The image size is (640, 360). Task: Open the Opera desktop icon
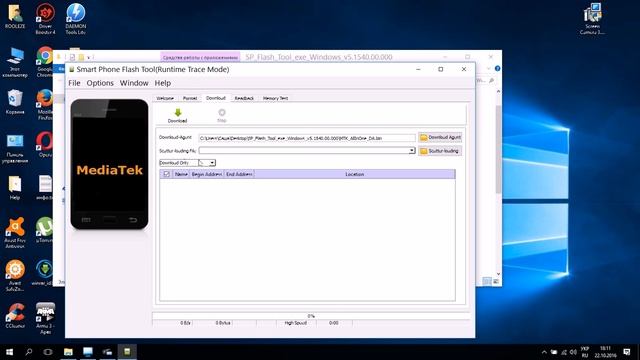coord(44,144)
